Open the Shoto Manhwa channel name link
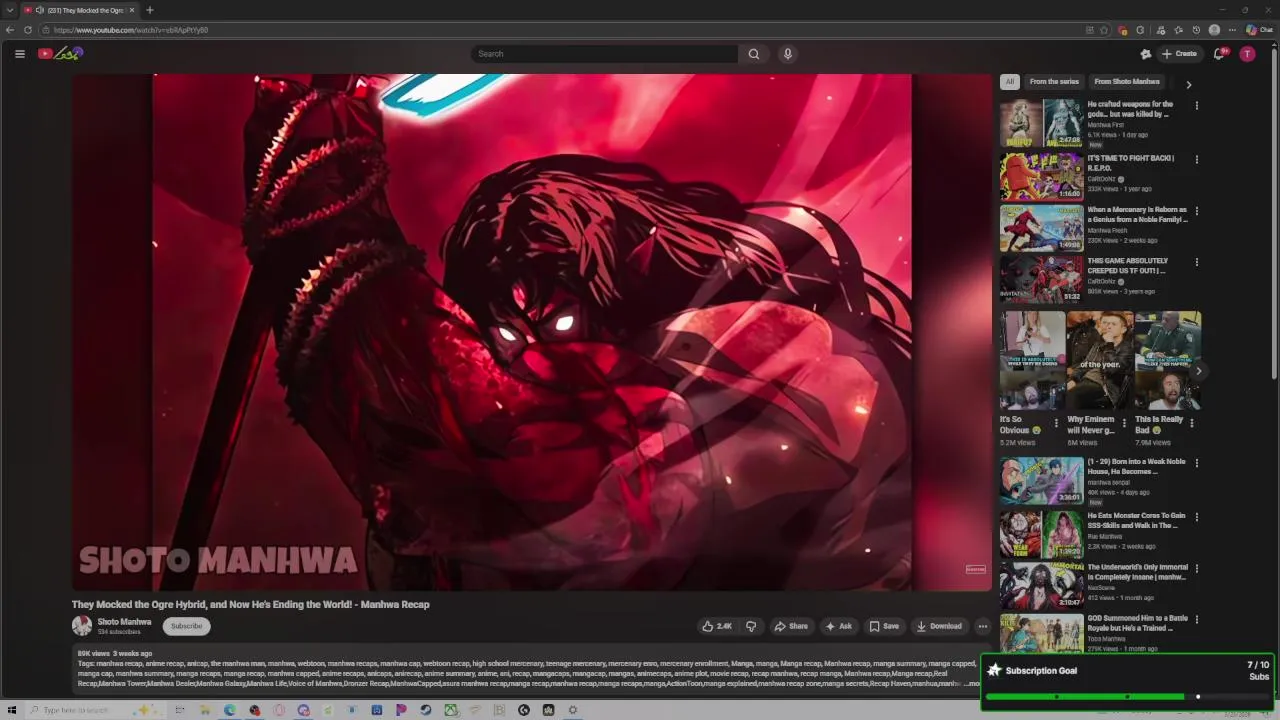This screenshot has width=1280, height=720. pos(124,622)
